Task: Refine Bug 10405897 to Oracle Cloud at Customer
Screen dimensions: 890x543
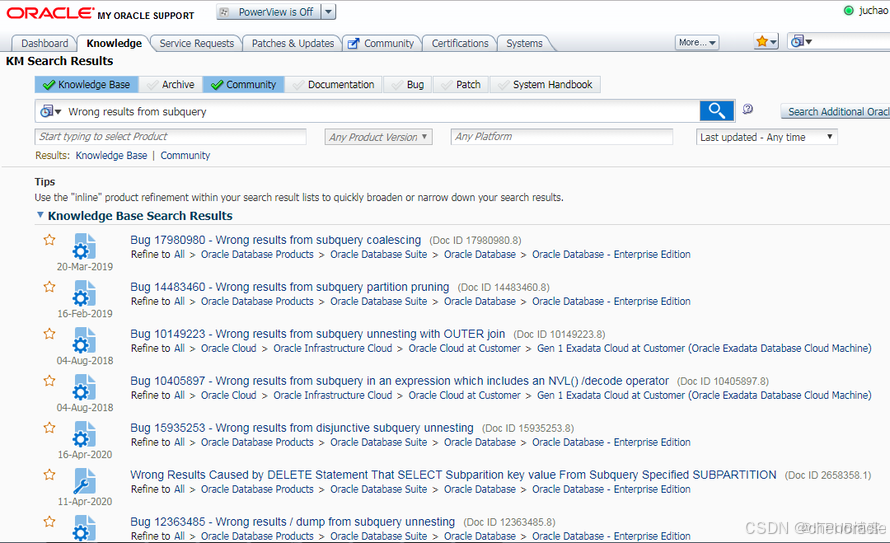Action: pyautogui.click(x=464, y=395)
